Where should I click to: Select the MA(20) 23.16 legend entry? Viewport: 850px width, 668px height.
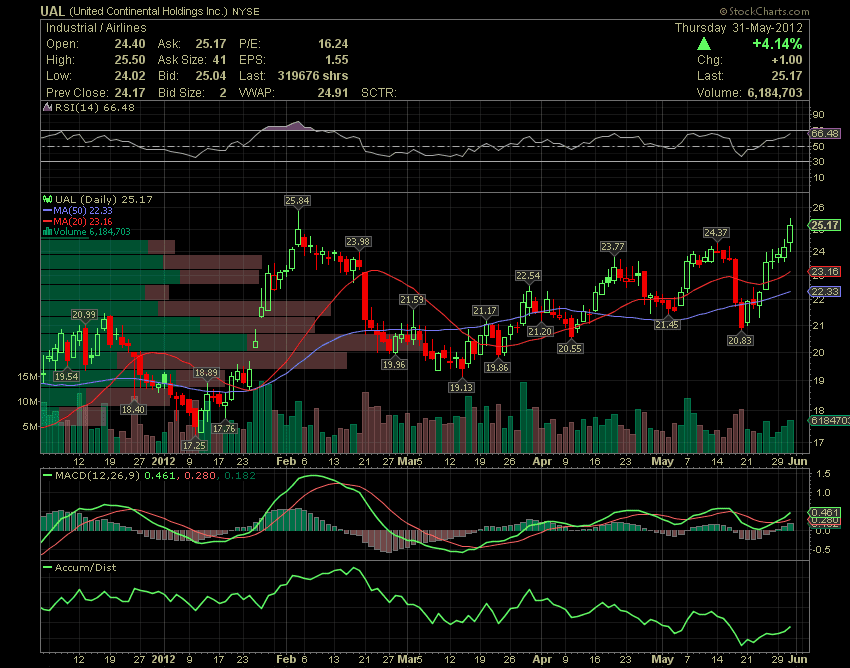coord(78,221)
